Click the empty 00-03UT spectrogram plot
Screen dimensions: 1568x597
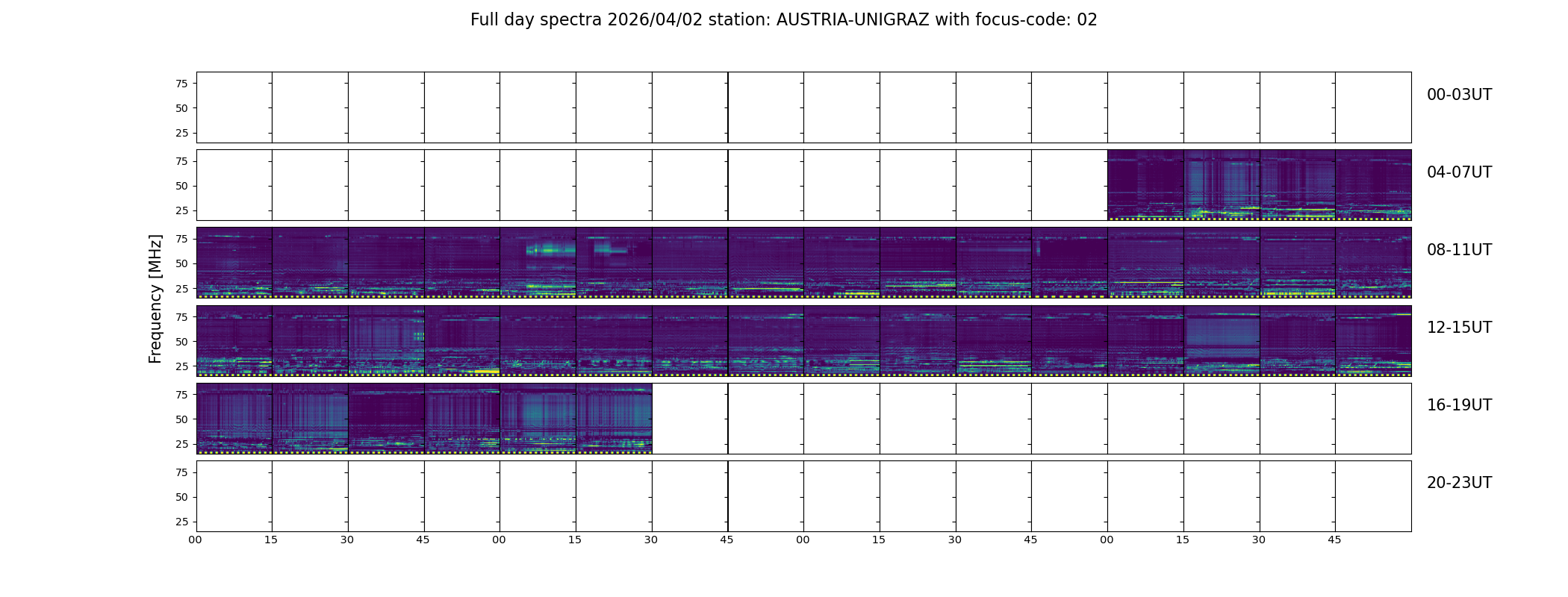(803, 107)
